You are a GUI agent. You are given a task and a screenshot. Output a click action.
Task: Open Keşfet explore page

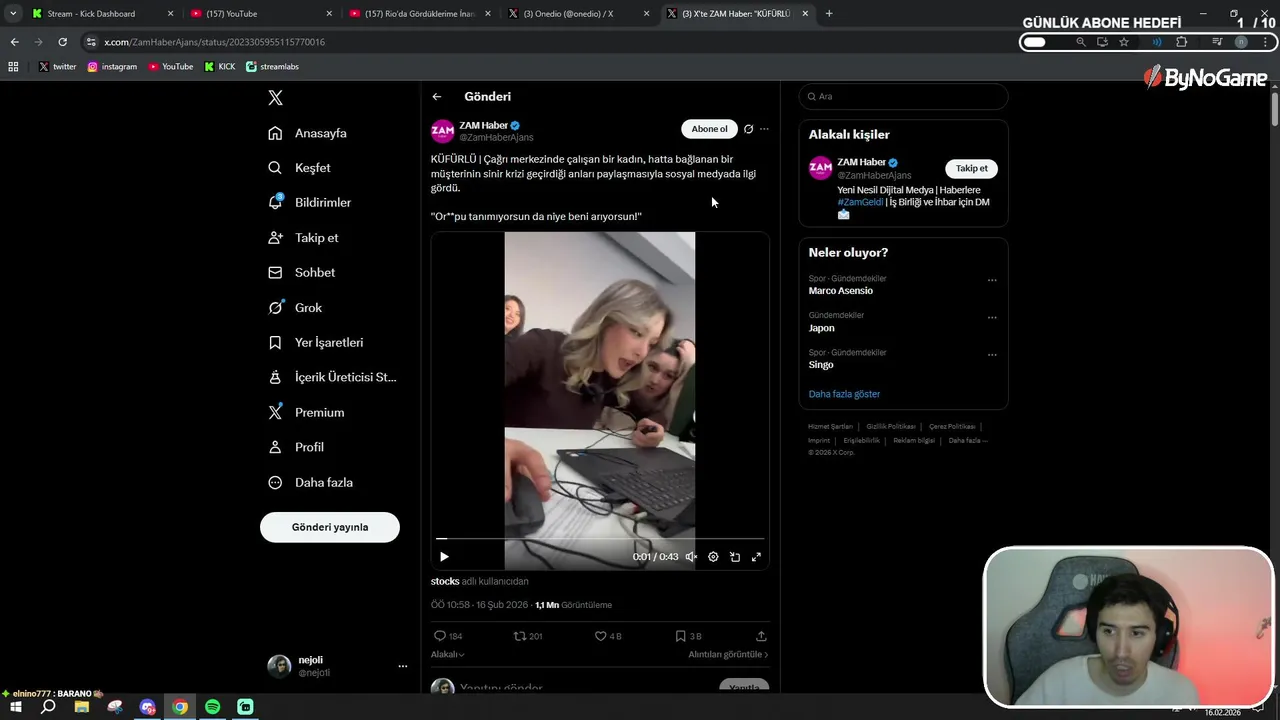click(299, 168)
